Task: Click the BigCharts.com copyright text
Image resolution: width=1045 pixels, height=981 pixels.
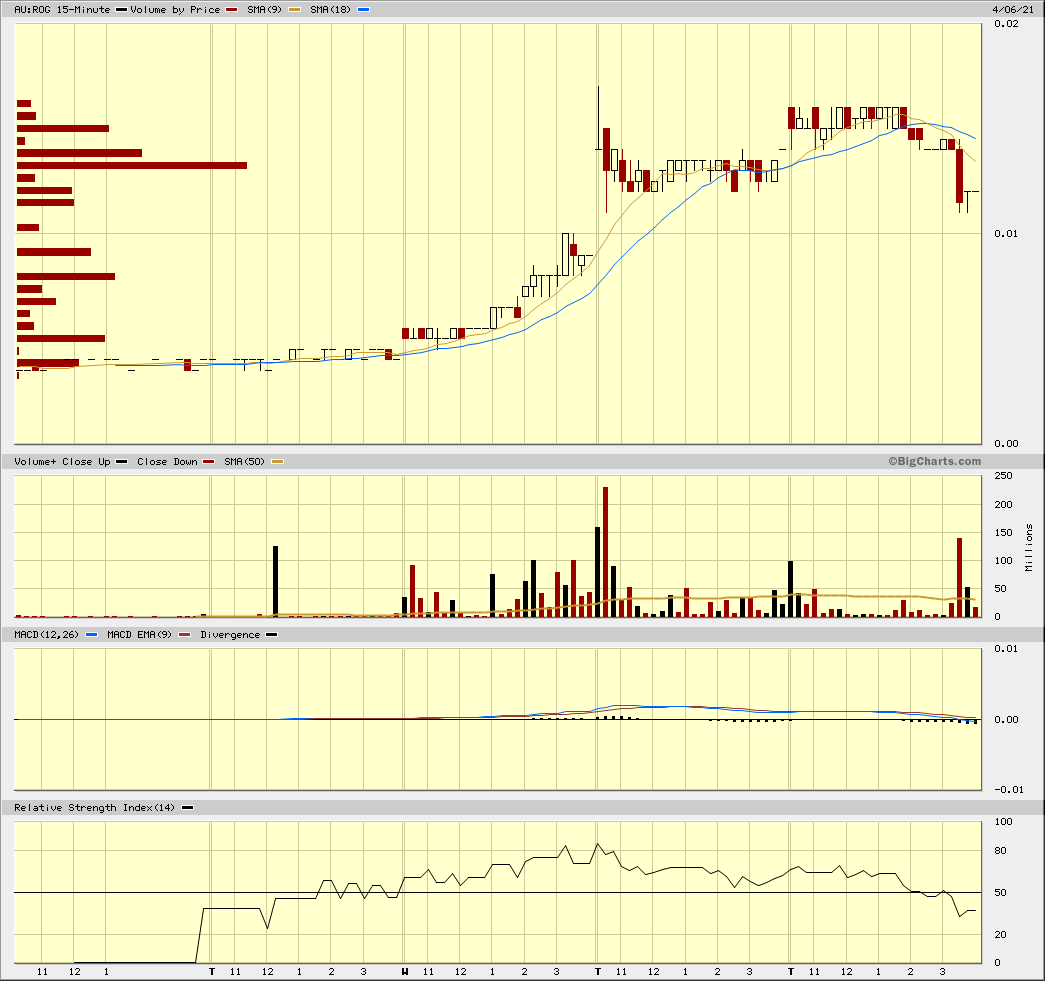Action: (x=934, y=461)
